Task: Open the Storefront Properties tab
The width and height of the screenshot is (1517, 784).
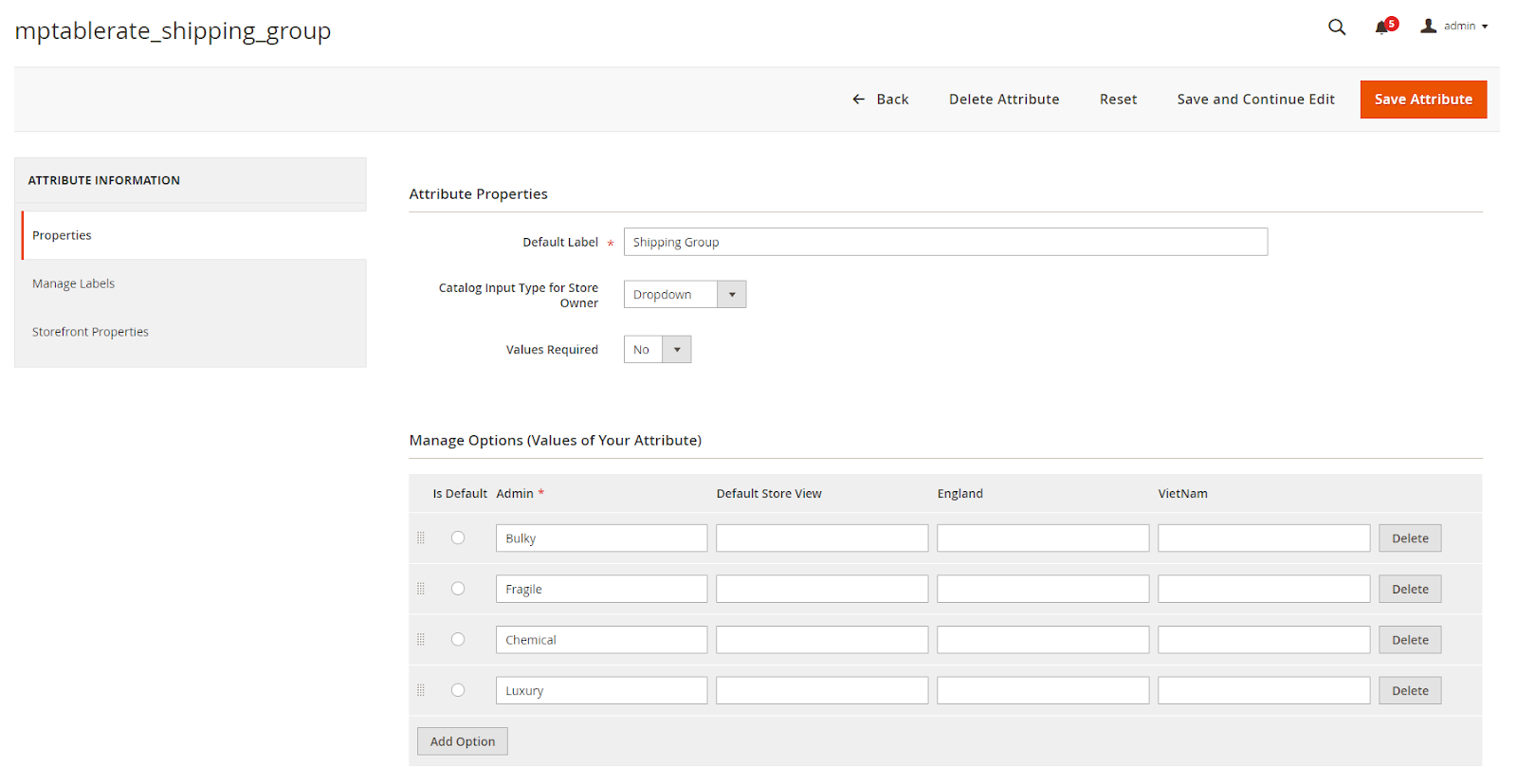Action: coord(90,332)
